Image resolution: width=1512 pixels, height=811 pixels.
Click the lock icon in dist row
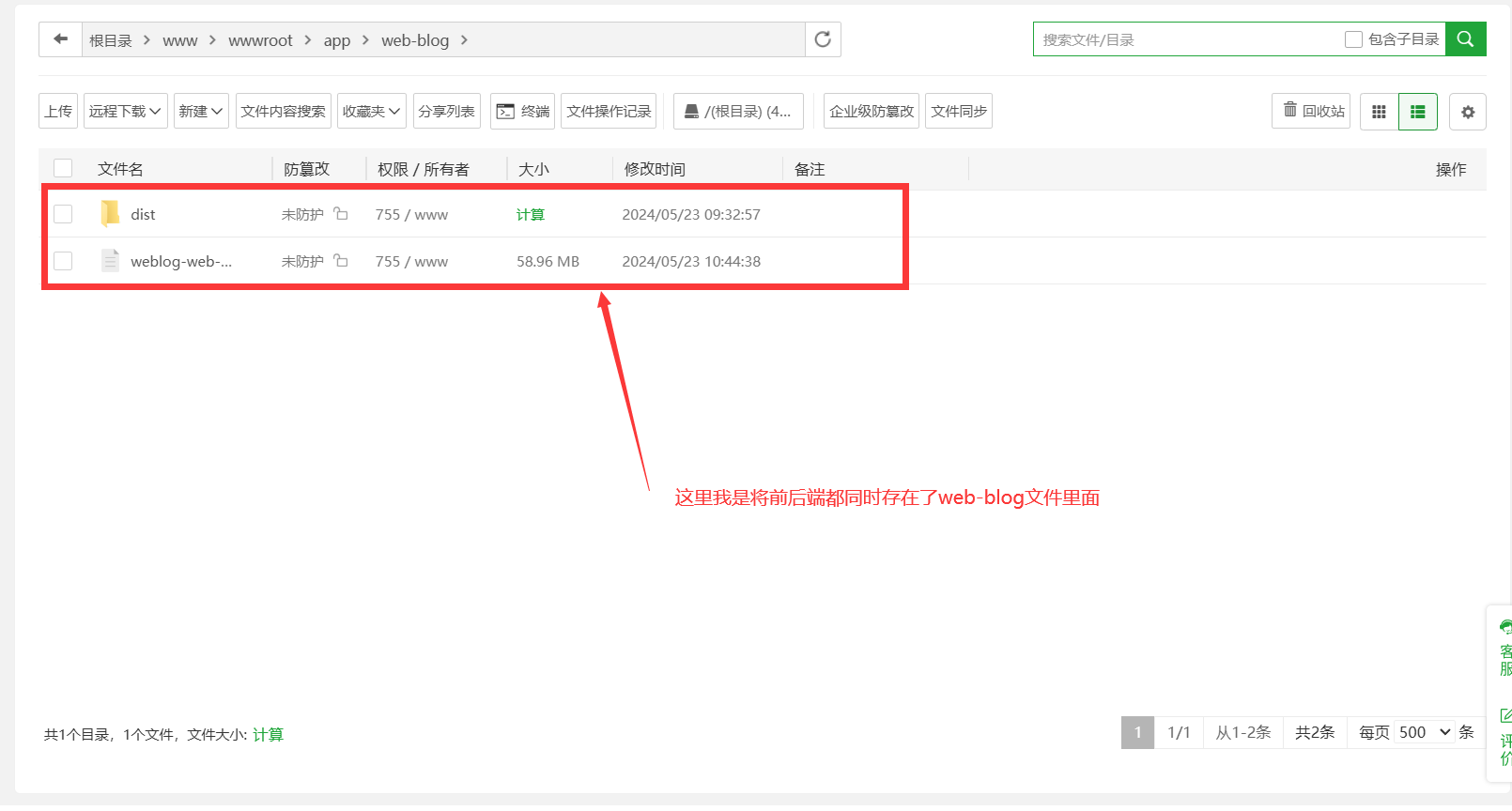click(x=341, y=214)
